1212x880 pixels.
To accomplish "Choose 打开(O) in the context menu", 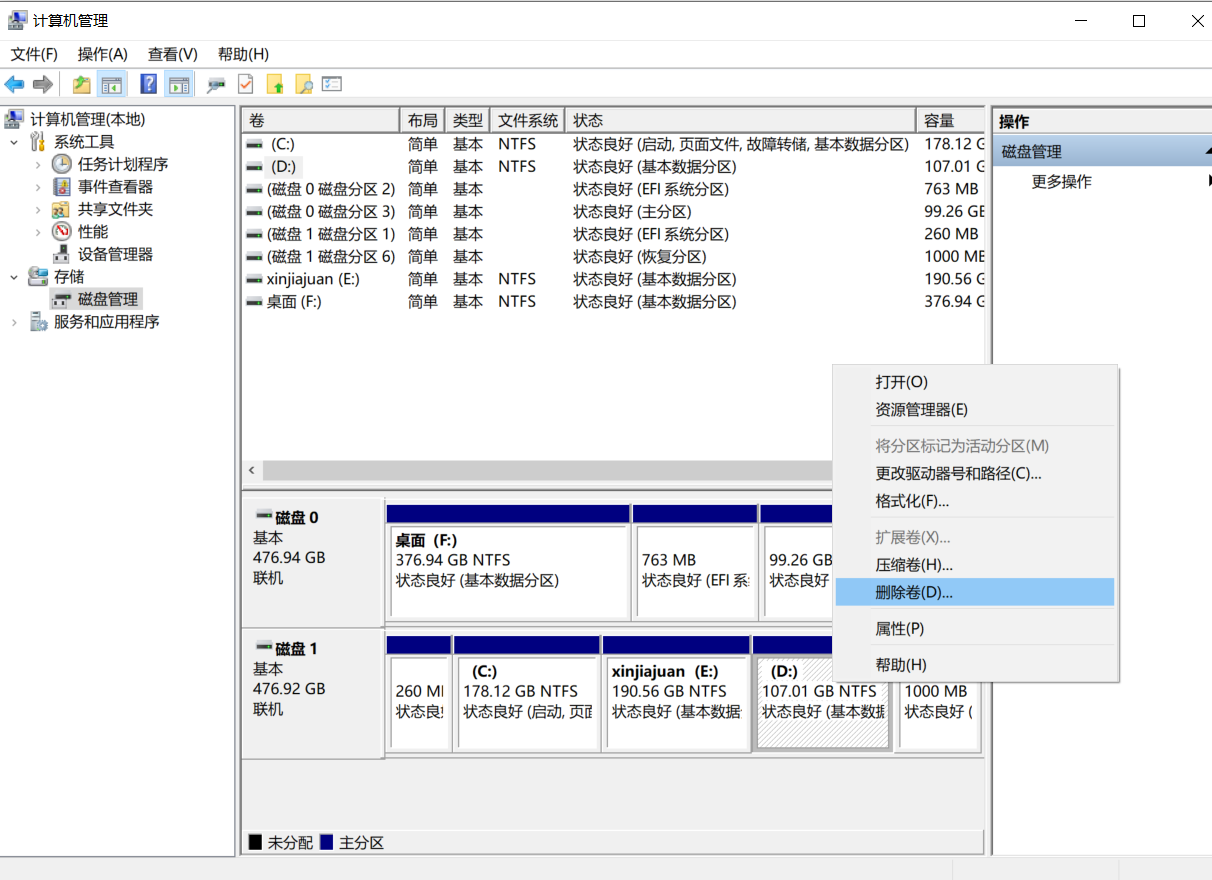I will [975, 382].
